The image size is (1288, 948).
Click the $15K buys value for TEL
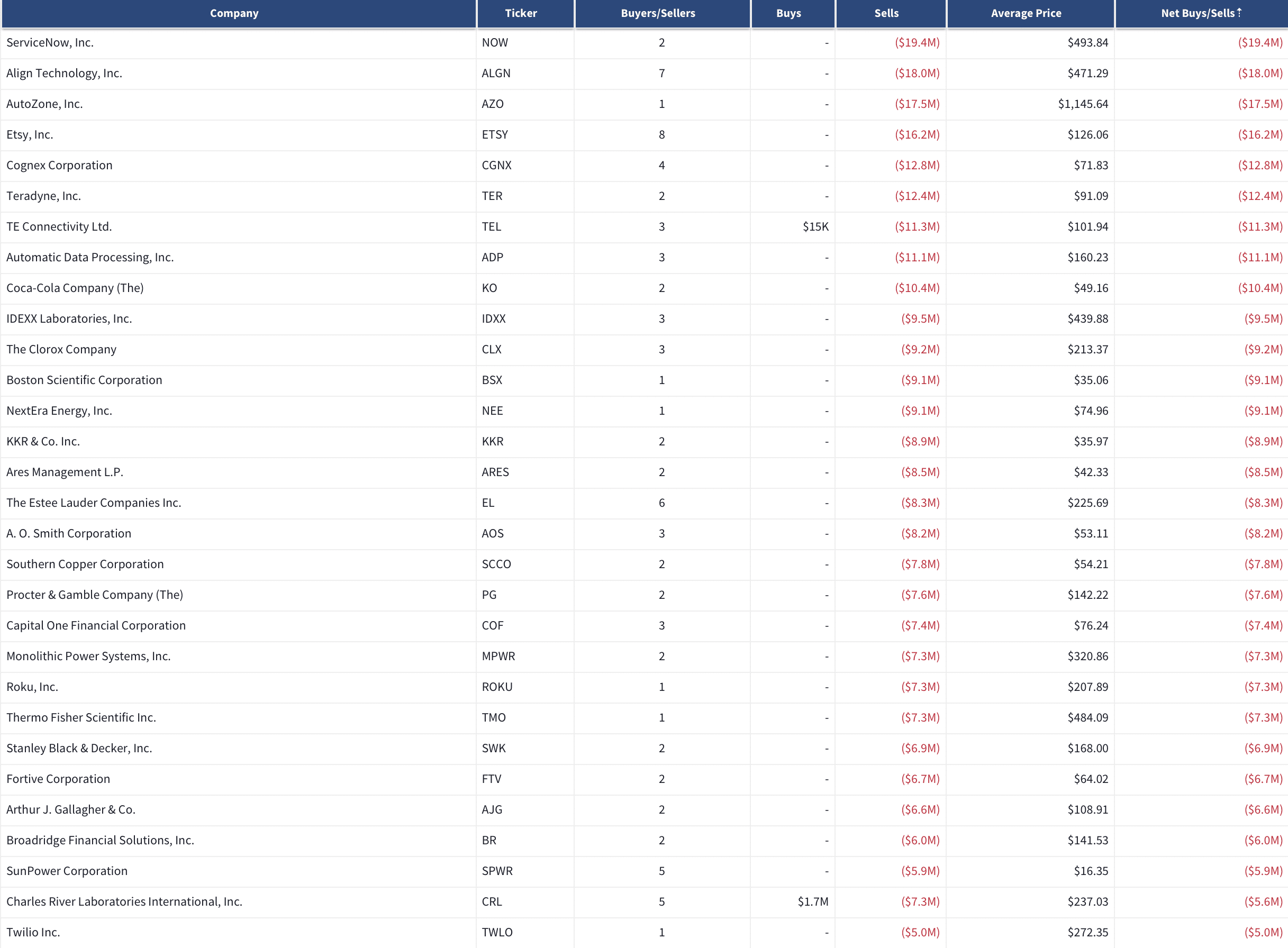tap(815, 226)
